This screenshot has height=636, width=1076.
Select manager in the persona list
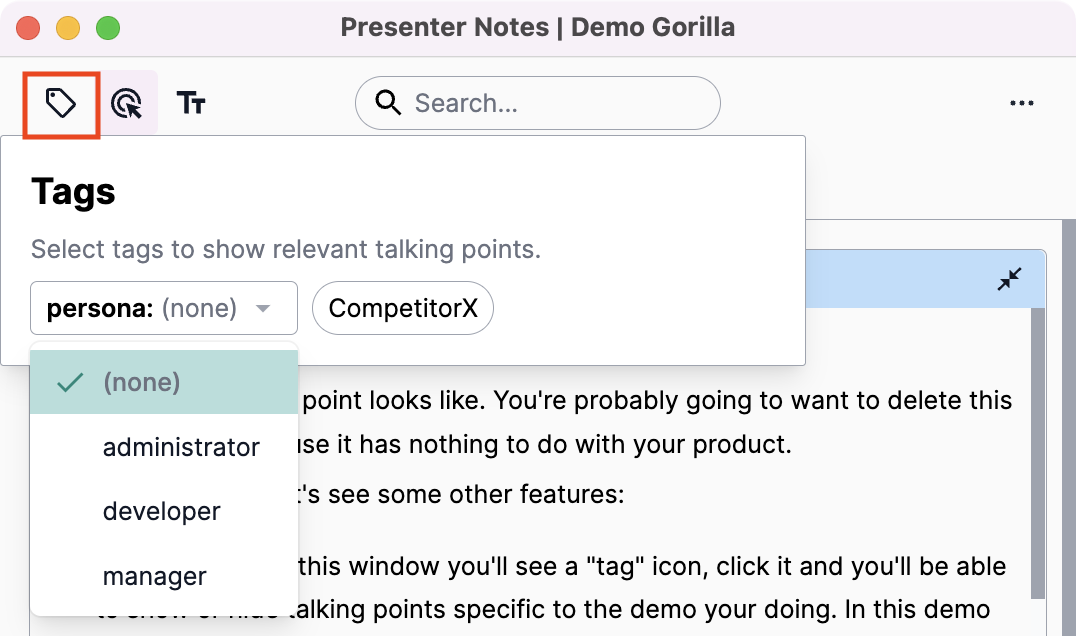pyautogui.click(x=154, y=576)
